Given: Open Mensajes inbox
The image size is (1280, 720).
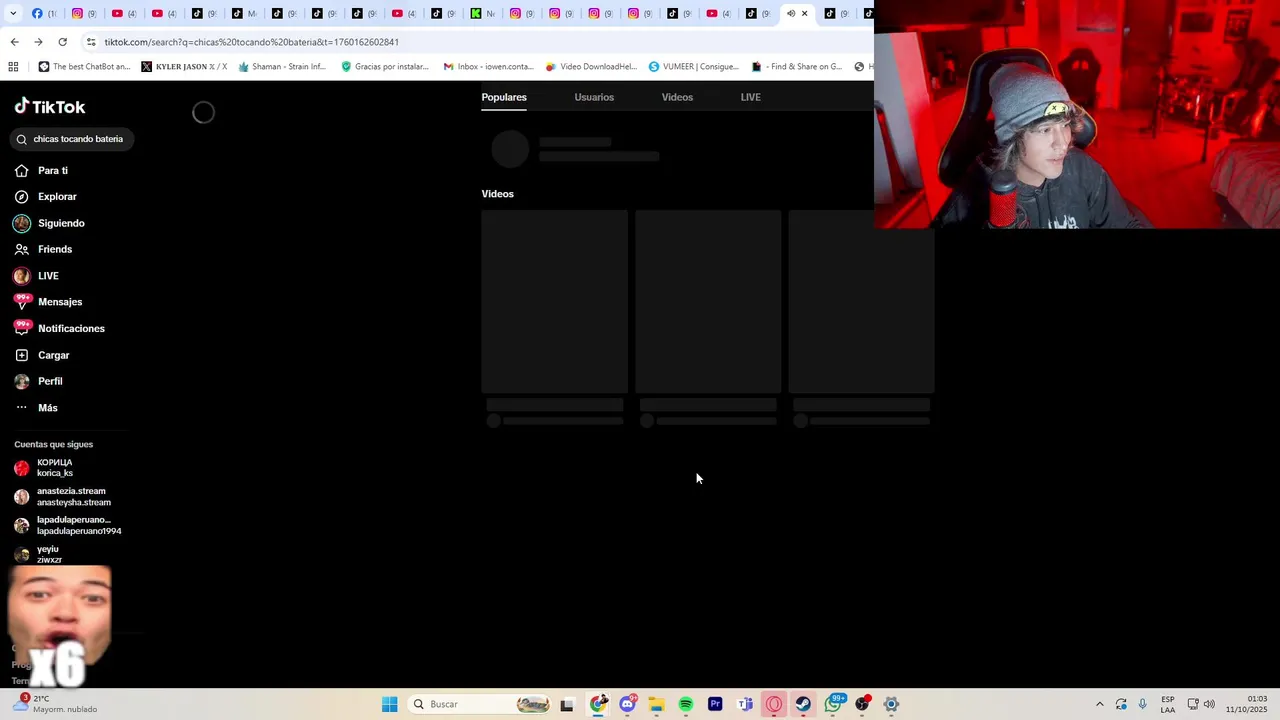Looking at the screenshot, I should click(x=49, y=302).
